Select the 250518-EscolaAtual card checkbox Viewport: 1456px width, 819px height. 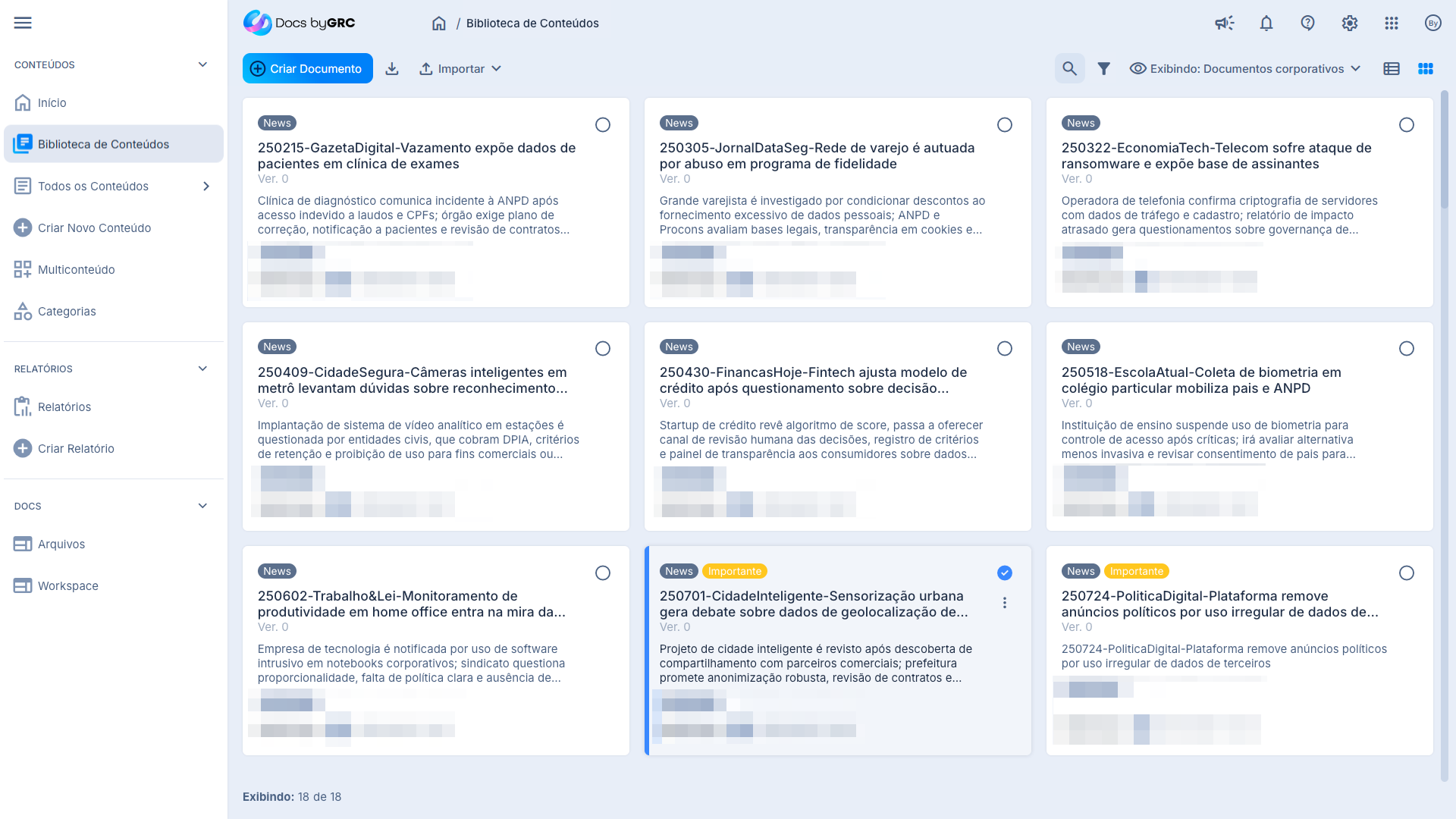(1406, 348)
